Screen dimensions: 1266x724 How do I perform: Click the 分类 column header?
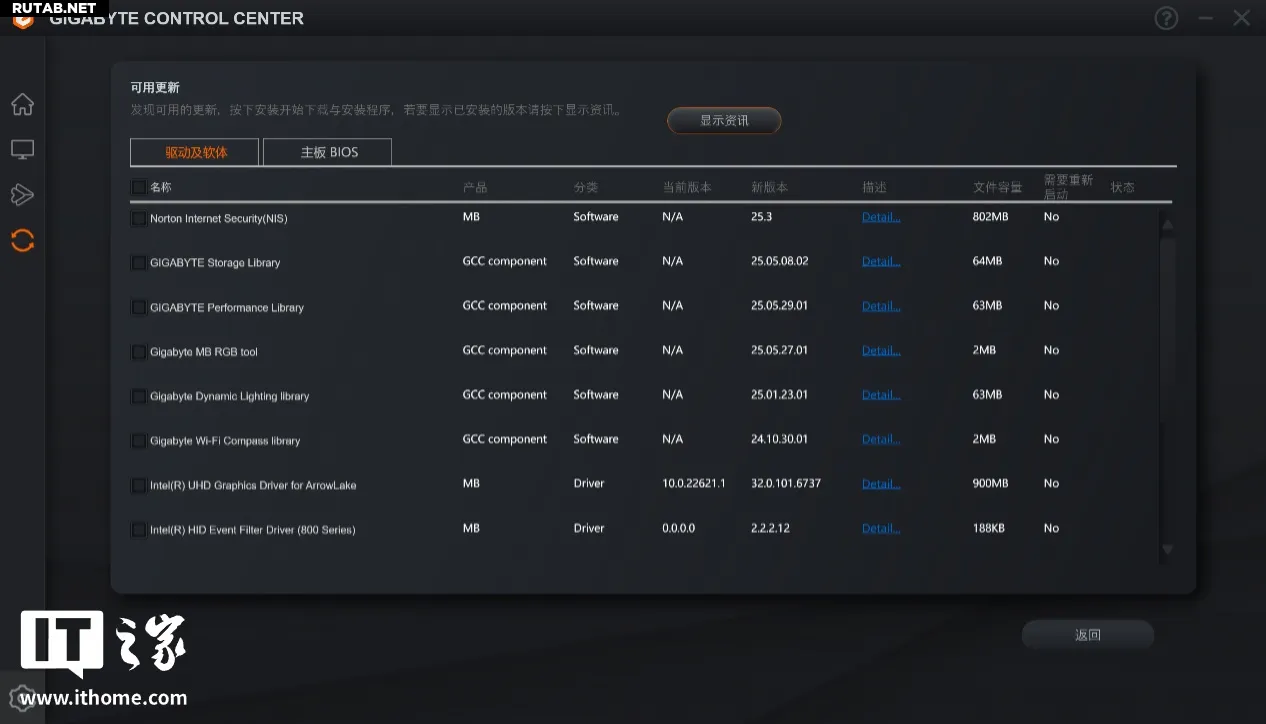[586, 187]
